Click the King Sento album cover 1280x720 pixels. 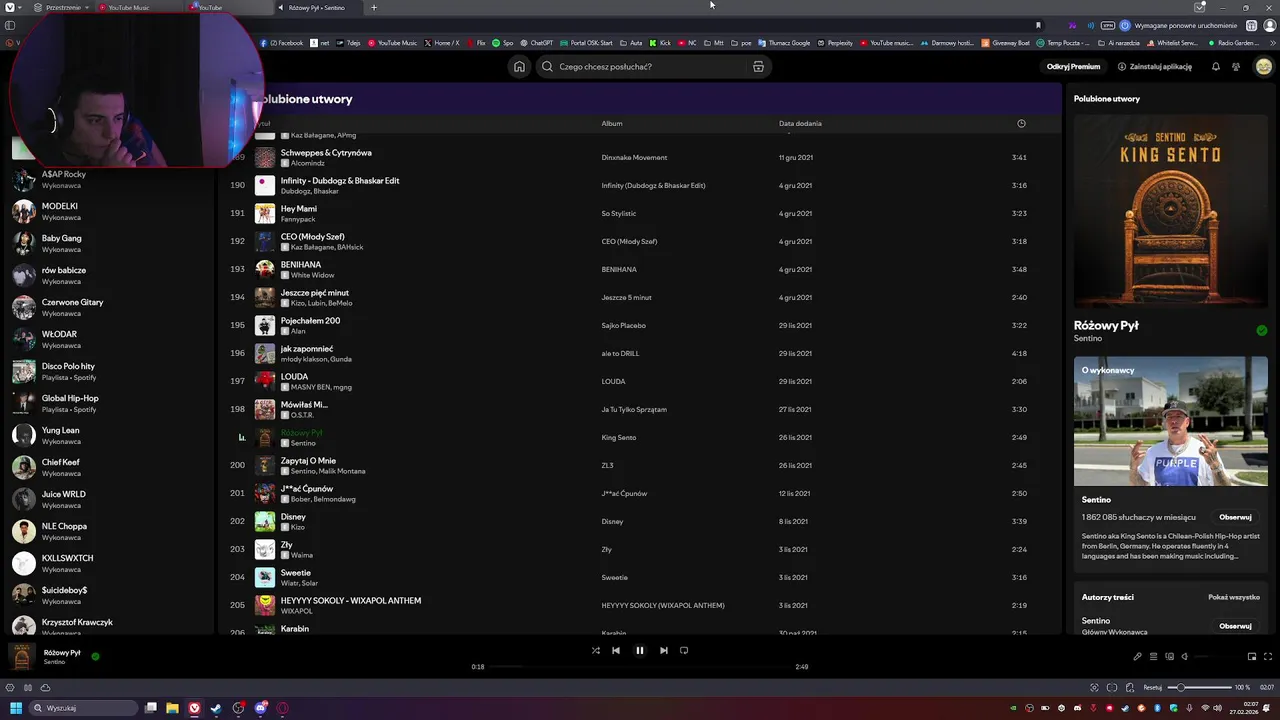tap(1170, 211)
